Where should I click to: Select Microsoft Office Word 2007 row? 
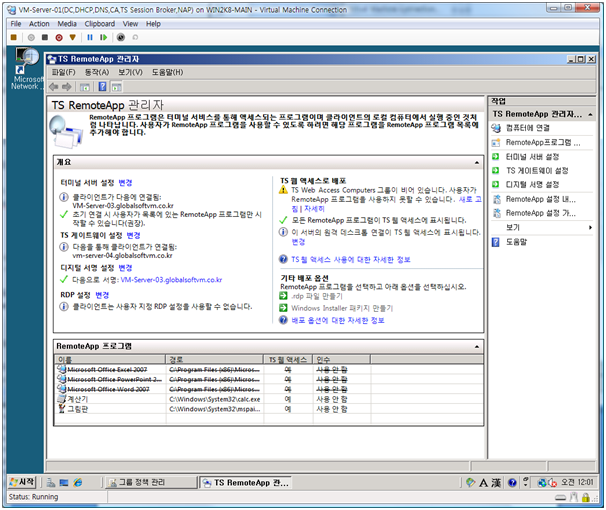coord(269,389)
